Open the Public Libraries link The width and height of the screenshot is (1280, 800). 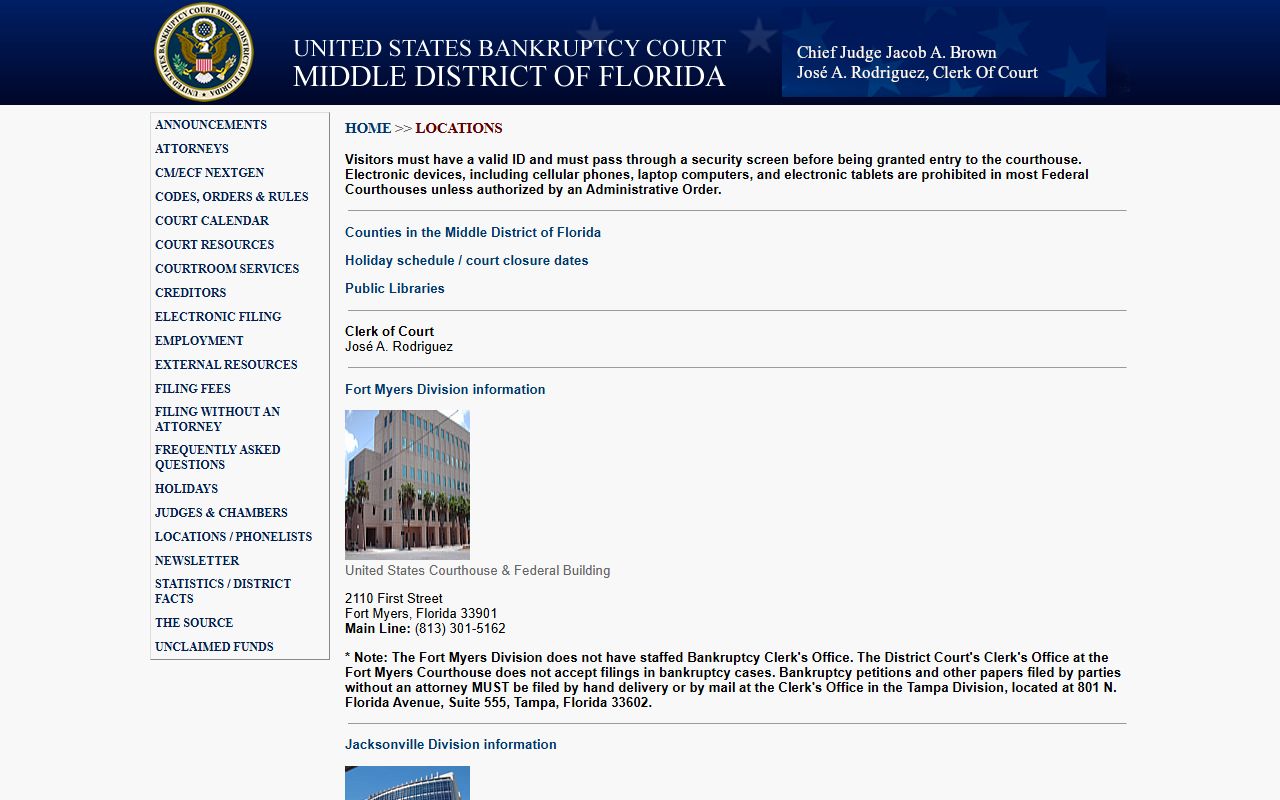(x=395, y=288)
